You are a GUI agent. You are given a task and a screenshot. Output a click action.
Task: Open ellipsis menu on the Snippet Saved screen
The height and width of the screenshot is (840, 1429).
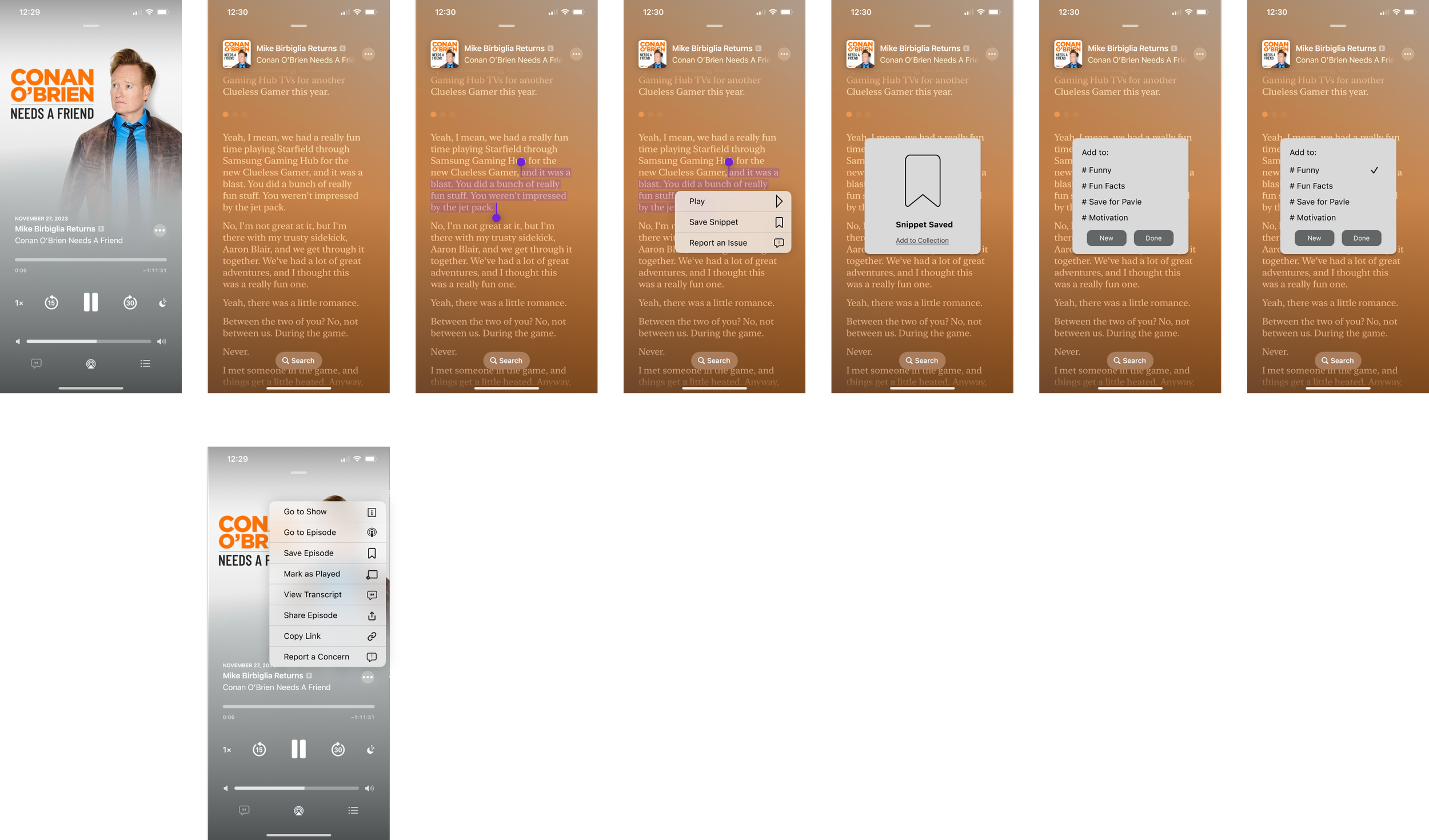tap(992, 54)
